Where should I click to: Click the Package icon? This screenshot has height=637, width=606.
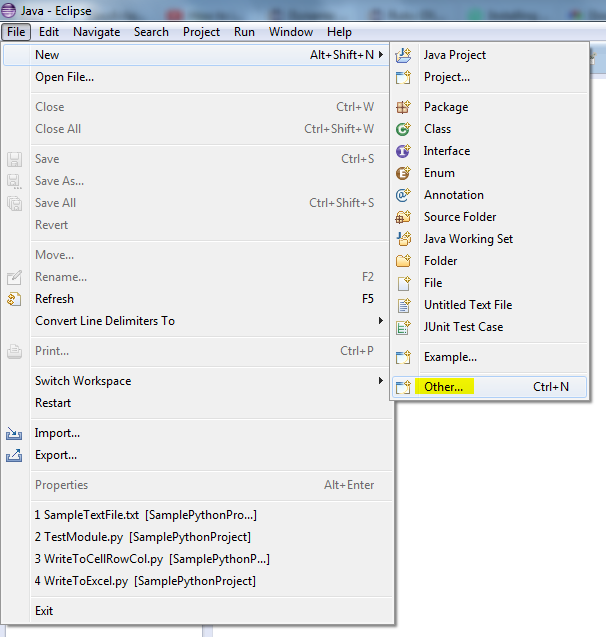tap(403, 107)
